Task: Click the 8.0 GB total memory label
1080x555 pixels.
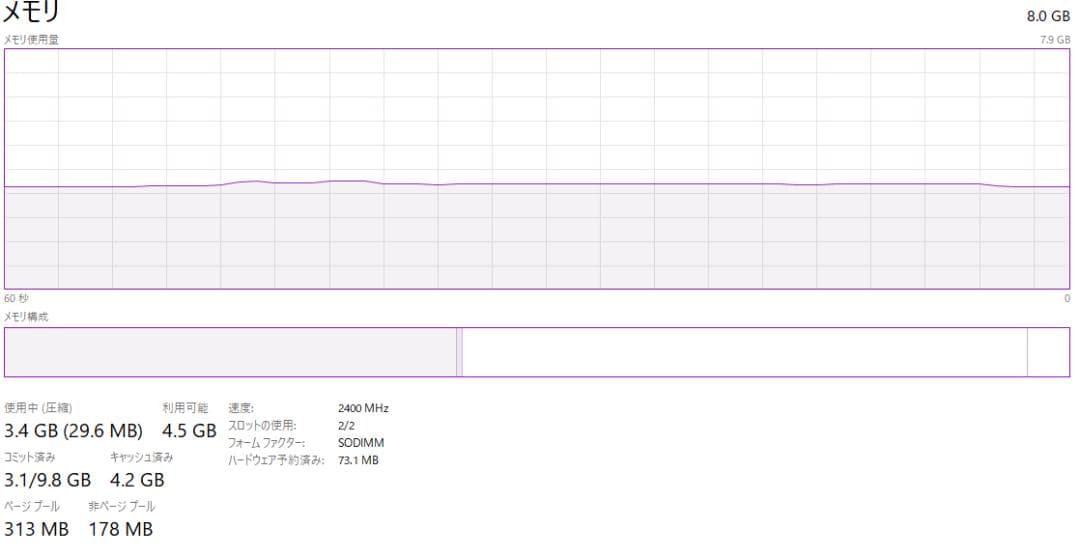Action: (x=1048, y=16)
